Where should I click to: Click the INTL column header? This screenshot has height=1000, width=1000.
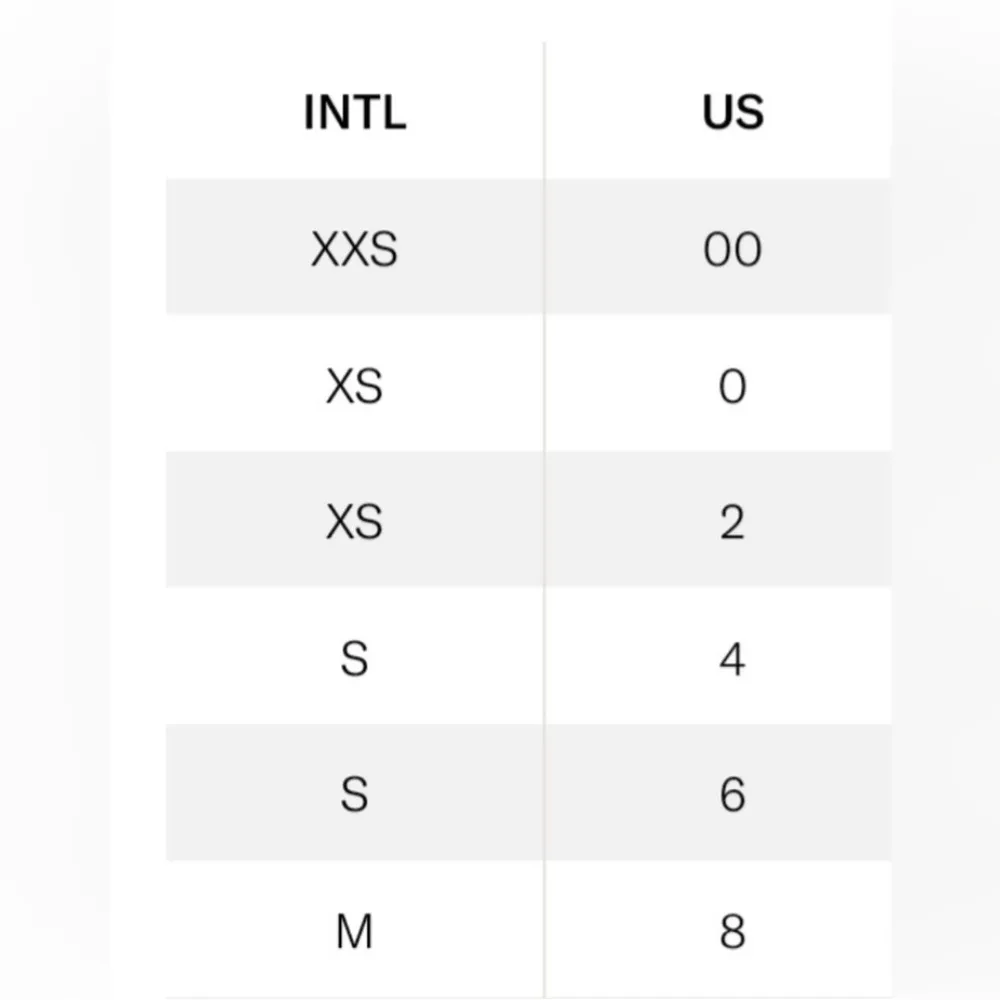[x=355, y=112]
